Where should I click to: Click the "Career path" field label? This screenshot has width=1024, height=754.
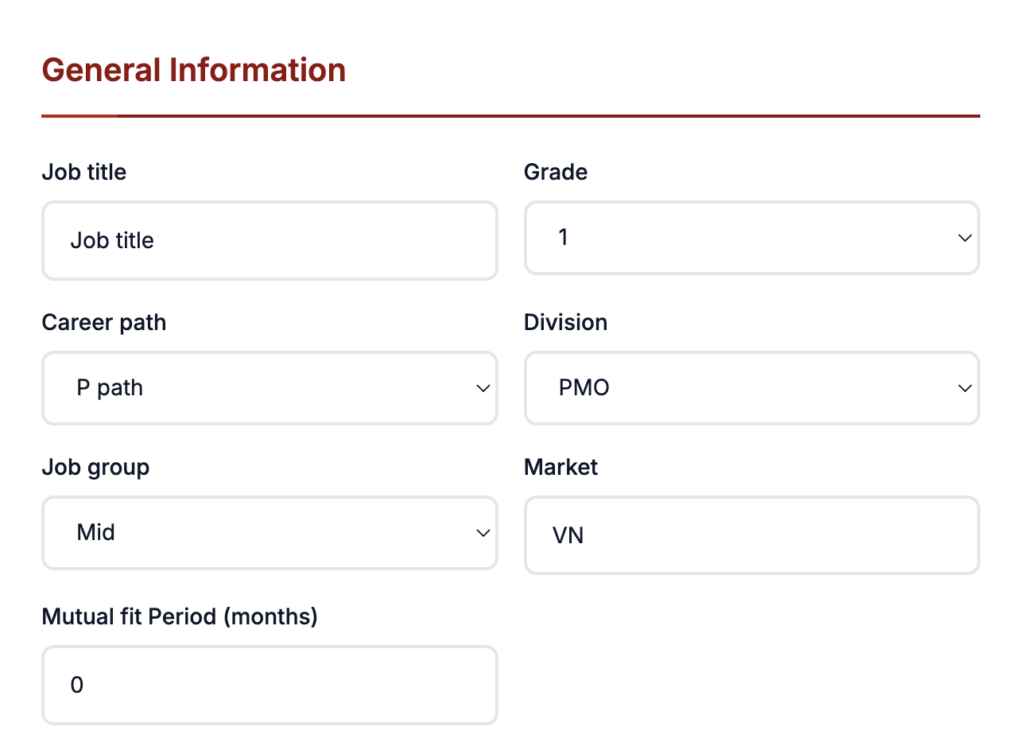click(x=104, y=322)
